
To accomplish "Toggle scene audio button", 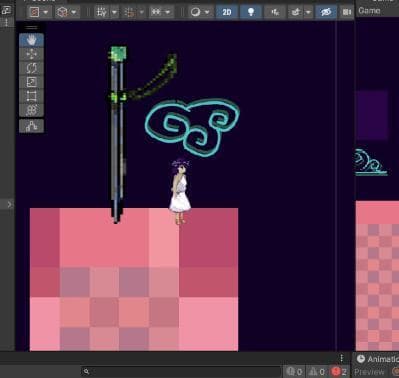I will coord(275,12).
